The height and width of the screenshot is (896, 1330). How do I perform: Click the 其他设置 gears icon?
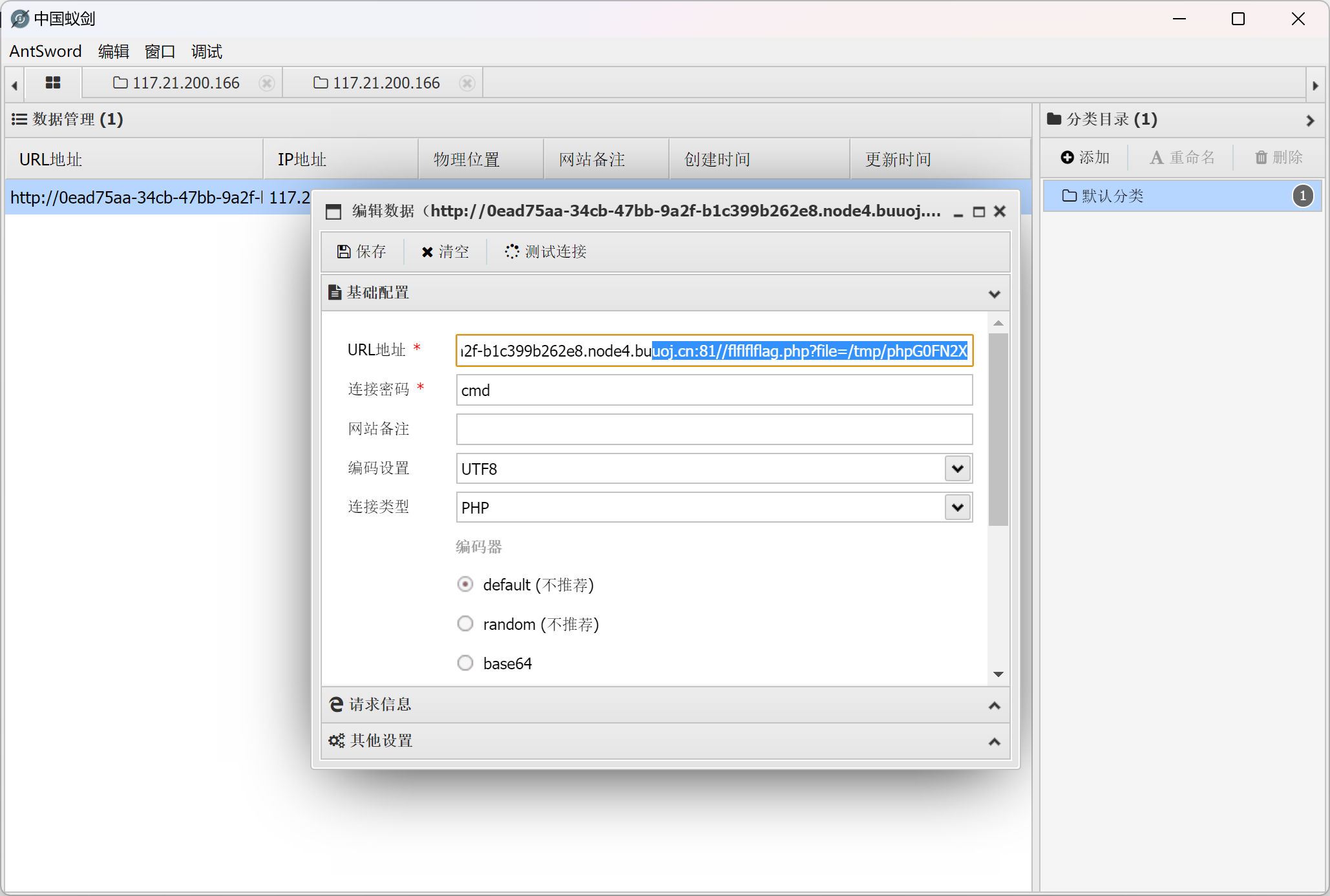(x=336, y=741)
